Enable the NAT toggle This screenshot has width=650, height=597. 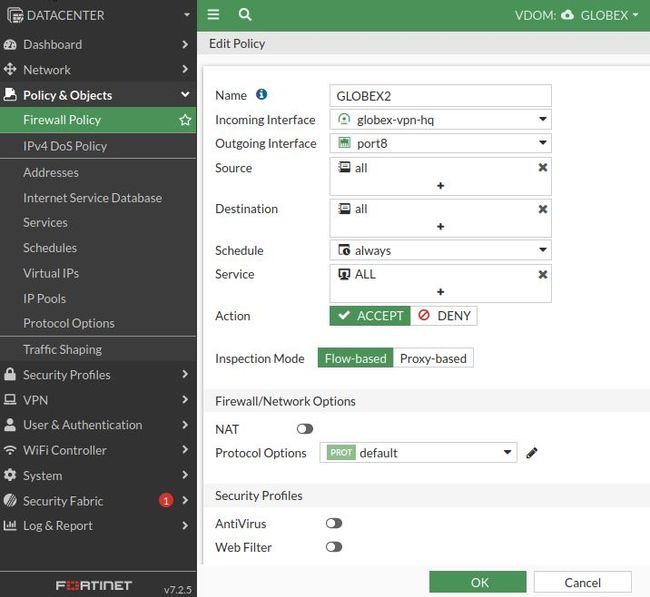[x=305, y=429]
